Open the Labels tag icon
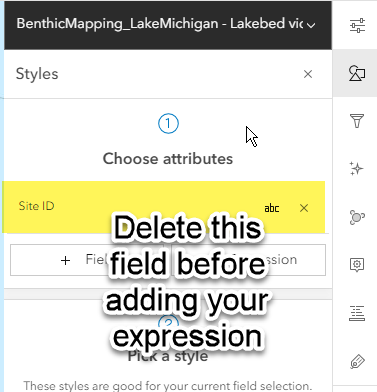 [x=357, y=362]
